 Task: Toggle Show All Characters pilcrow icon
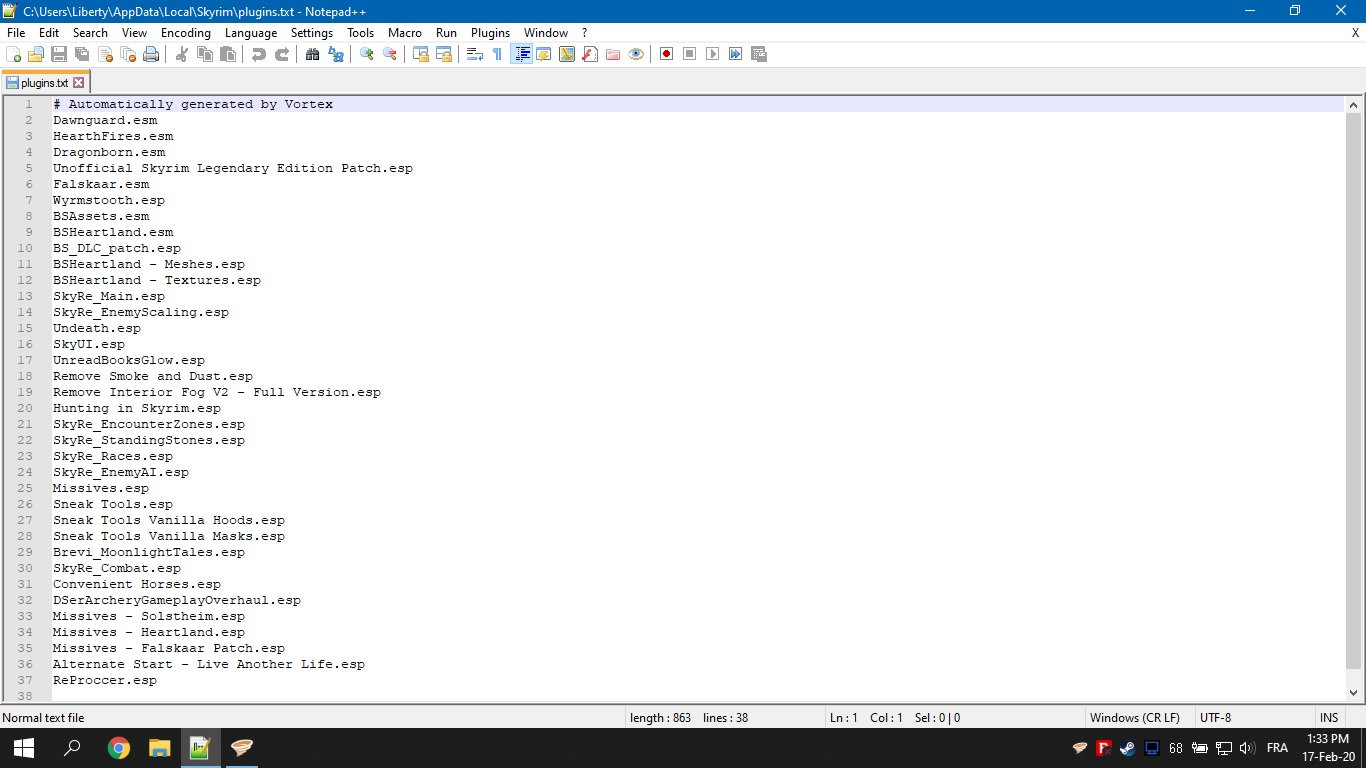pyautogui.click(x=498, y=54)
